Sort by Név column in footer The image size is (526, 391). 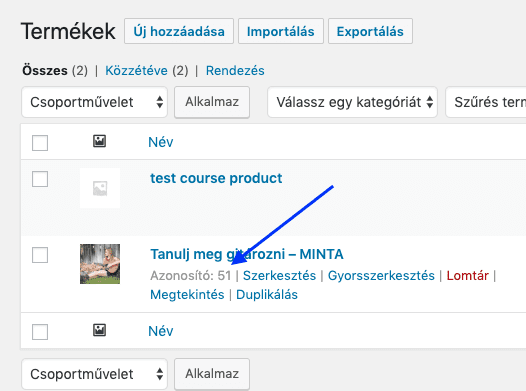coord(161,331)
